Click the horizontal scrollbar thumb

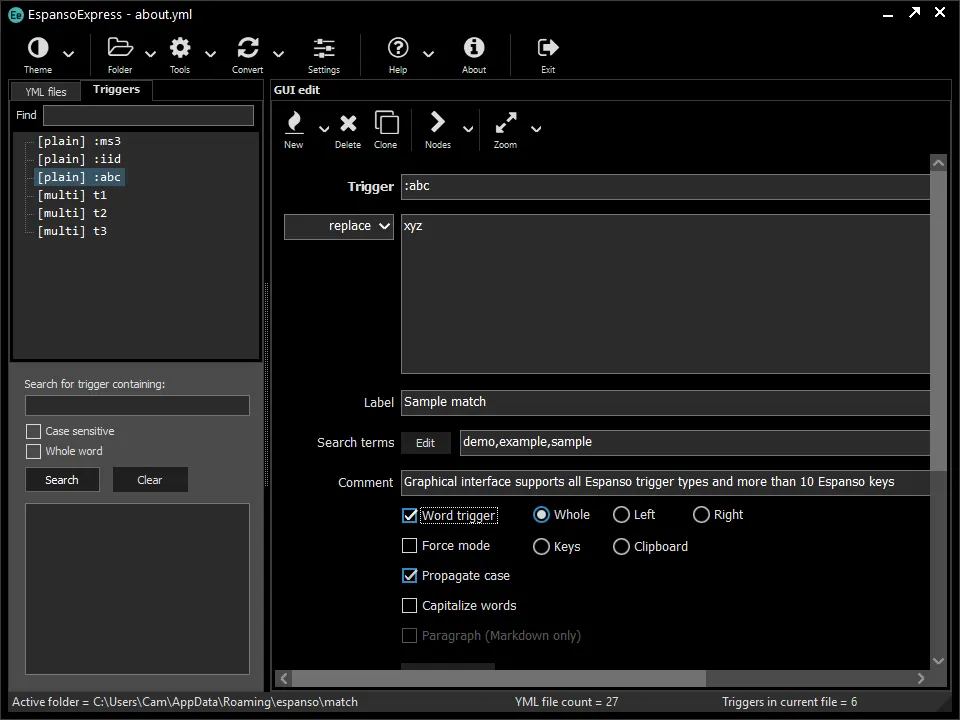pos(499,678)
